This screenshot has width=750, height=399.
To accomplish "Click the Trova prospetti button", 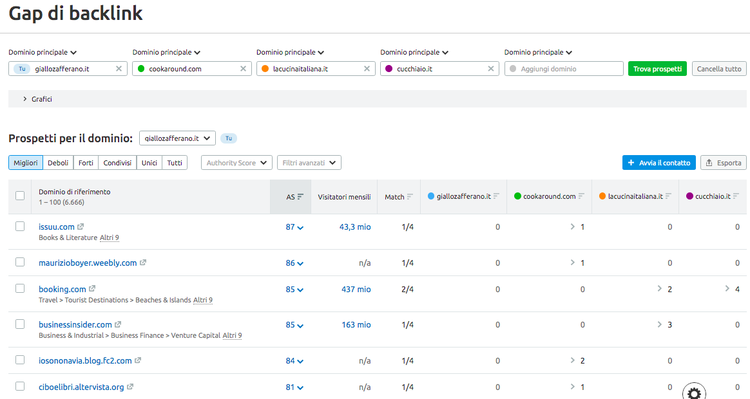I will pos(658,69).
